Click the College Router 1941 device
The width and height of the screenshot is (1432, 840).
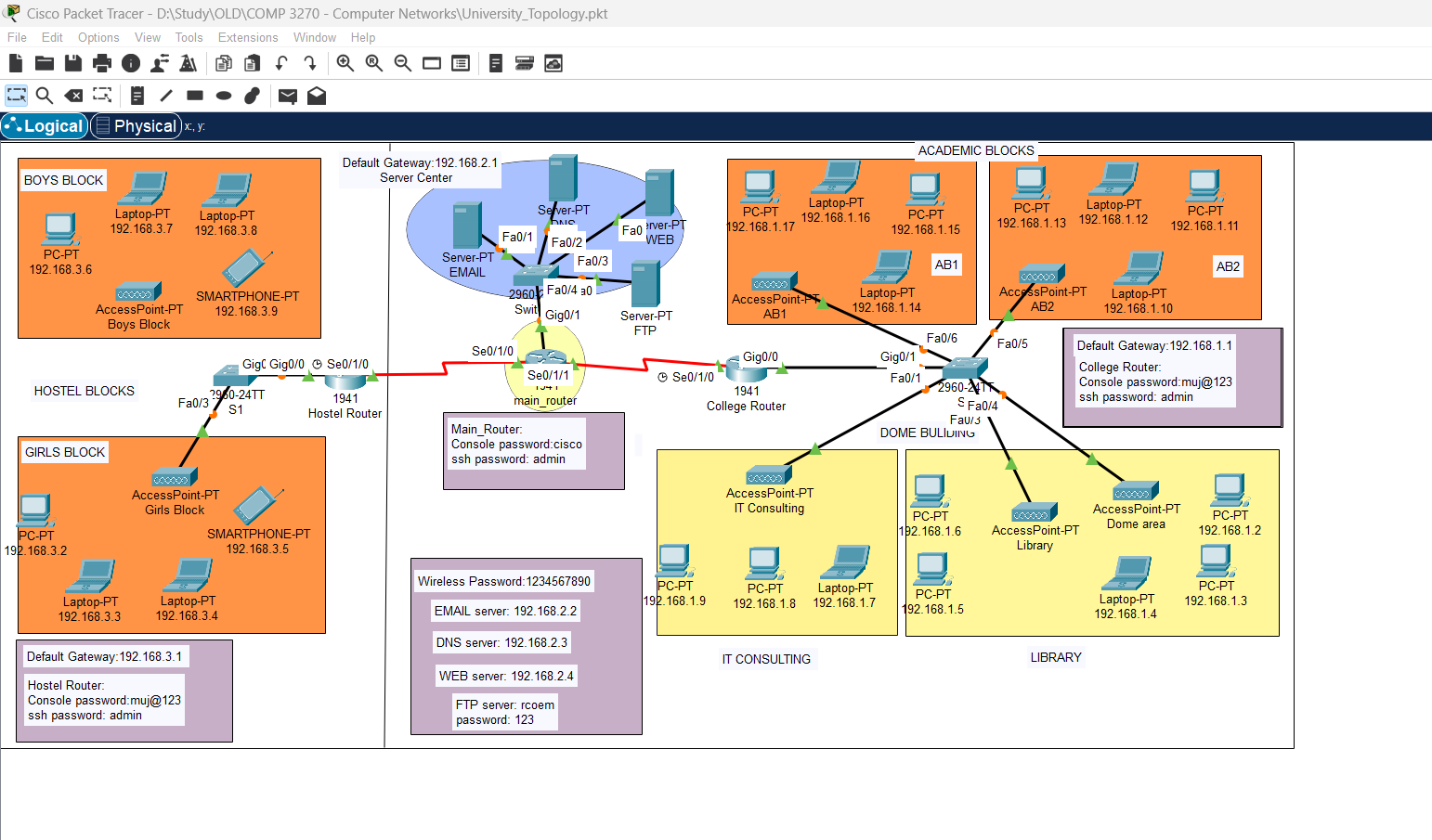746,371
